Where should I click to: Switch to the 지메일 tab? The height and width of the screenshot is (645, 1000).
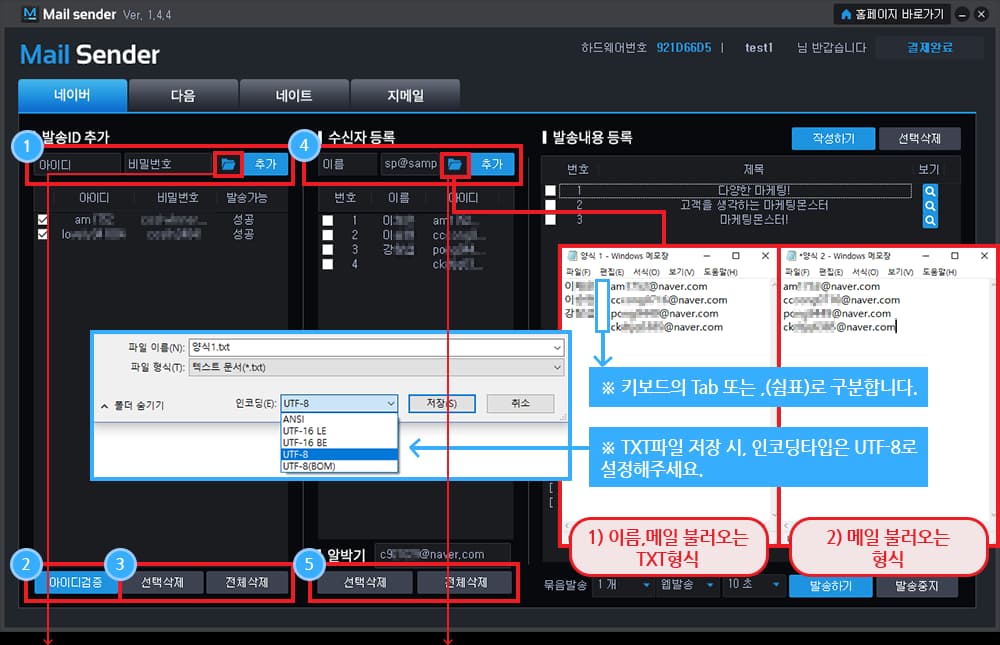pyautogui.click(x=405, y=96)
